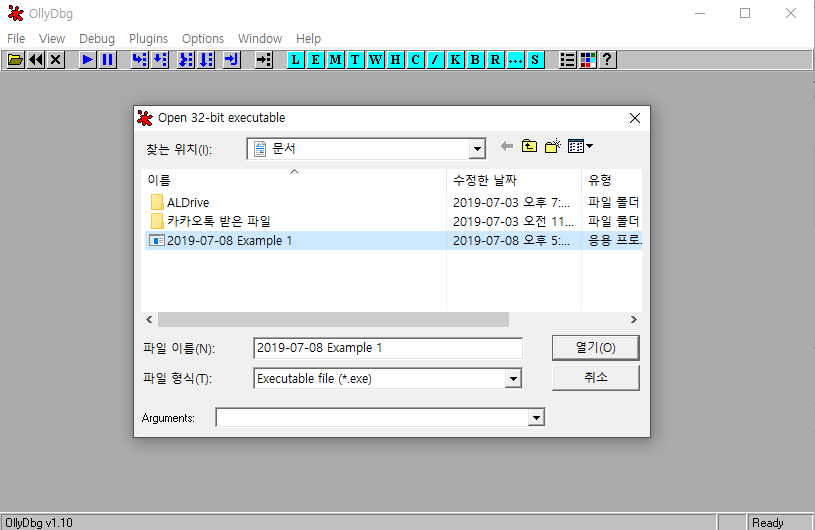Expand the 파일 형식 file type dropdown

513,379
